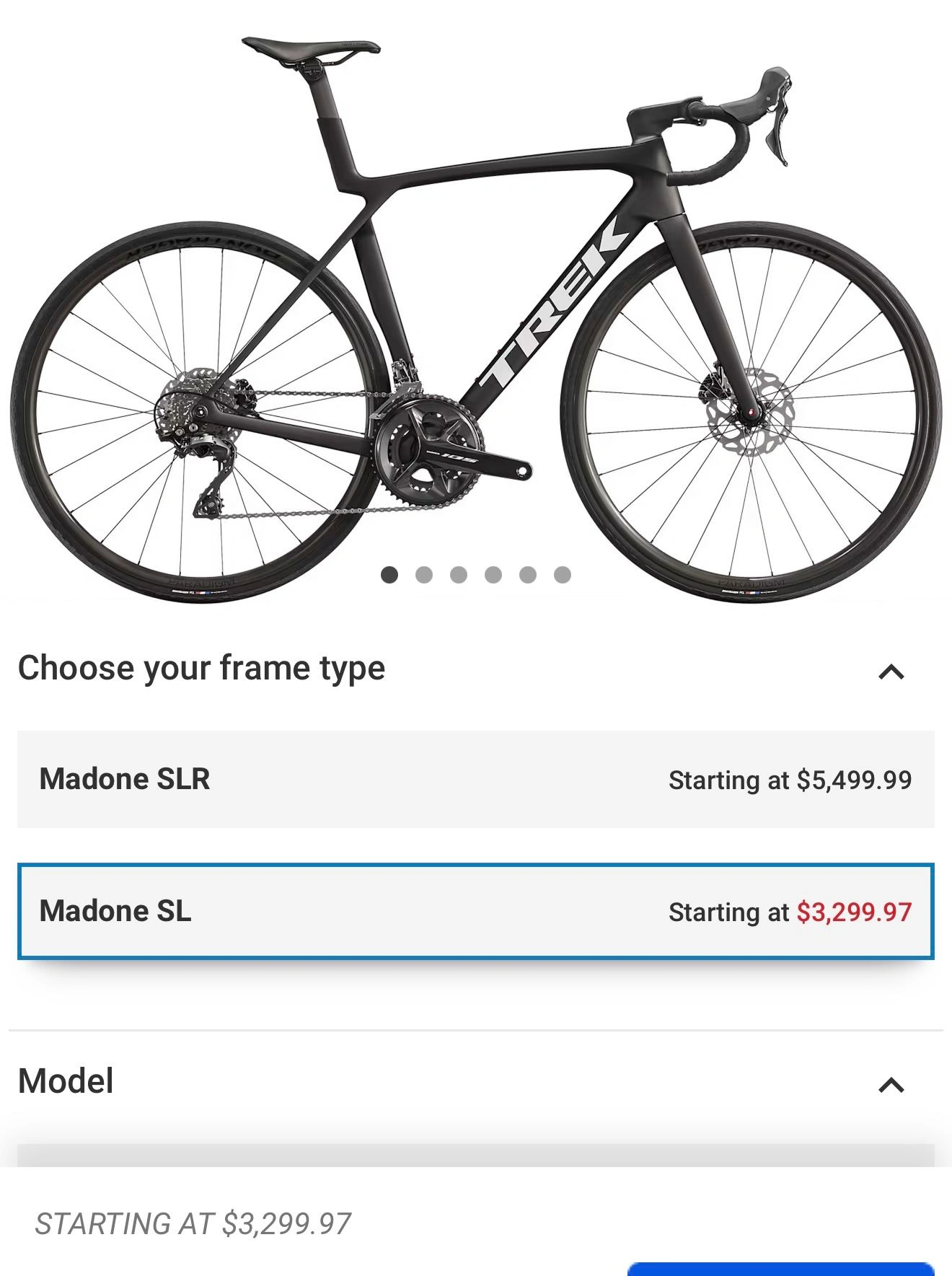Click the Model section heading
The image size is (952, 1276).
coord(66,1081)
